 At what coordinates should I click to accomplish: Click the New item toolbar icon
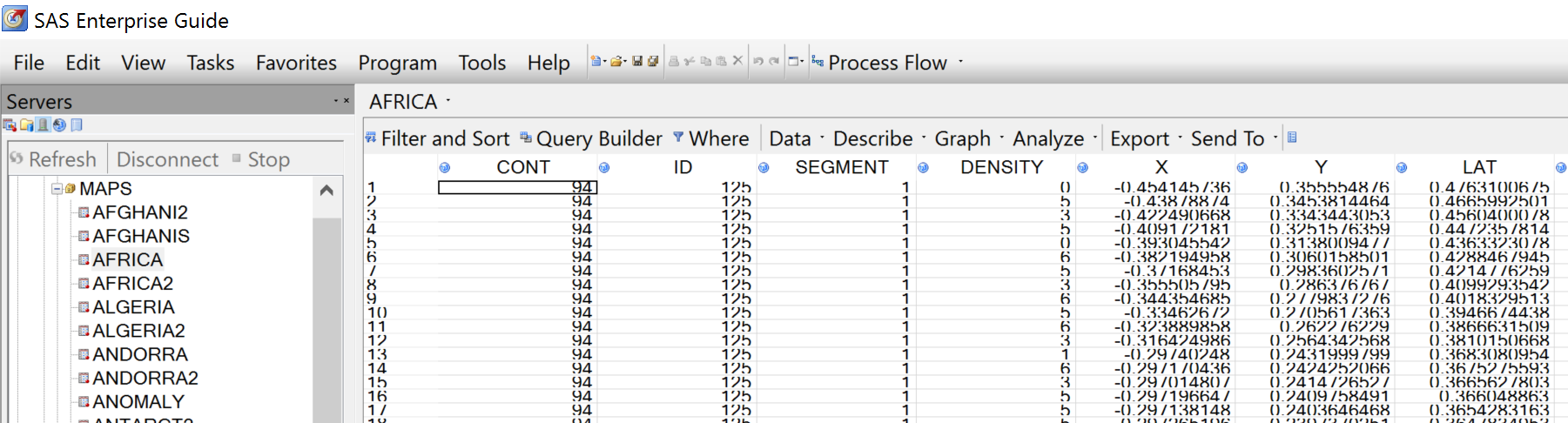[596, 62]
